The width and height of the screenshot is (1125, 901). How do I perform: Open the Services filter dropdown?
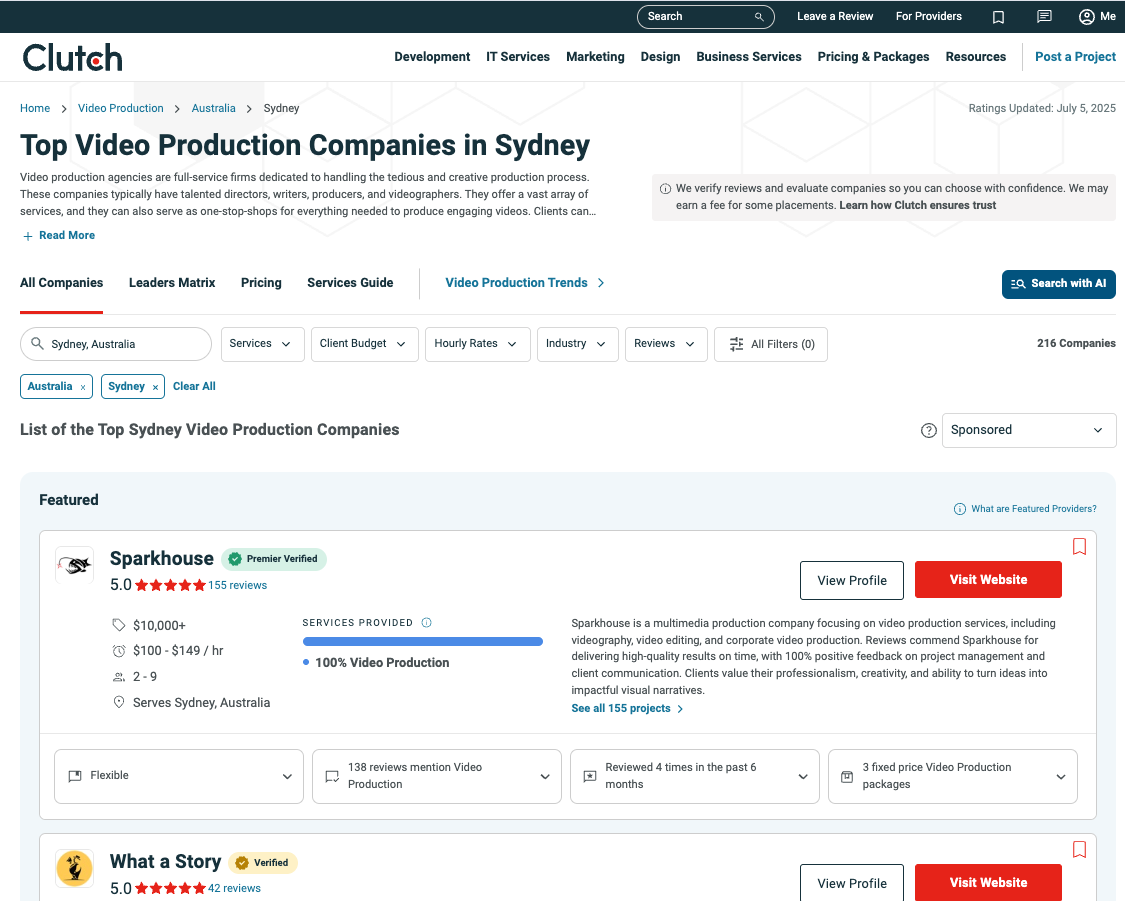pos(262,344)
